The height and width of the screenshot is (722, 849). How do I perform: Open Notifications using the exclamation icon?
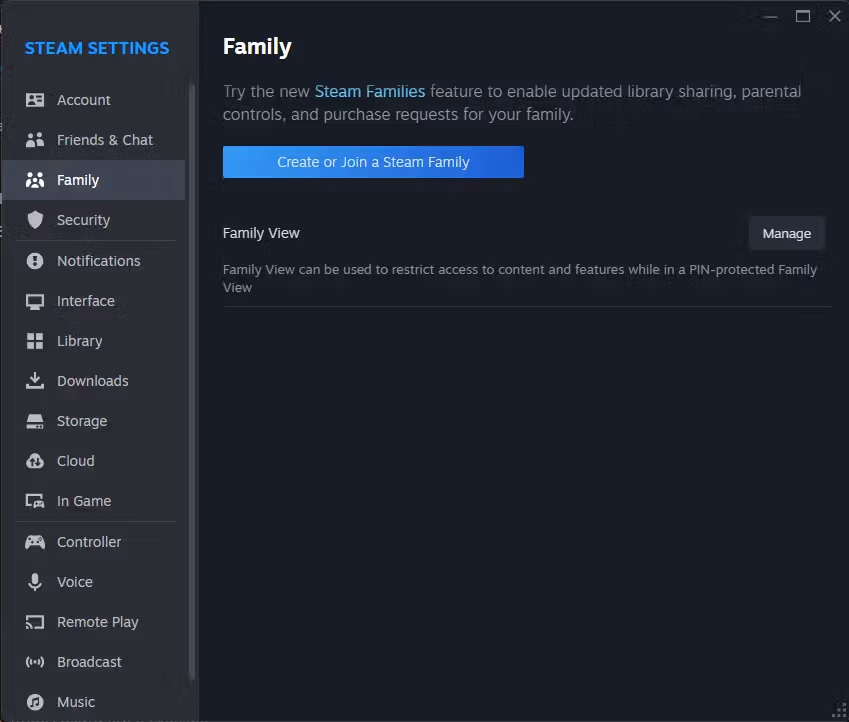point(35,261)
